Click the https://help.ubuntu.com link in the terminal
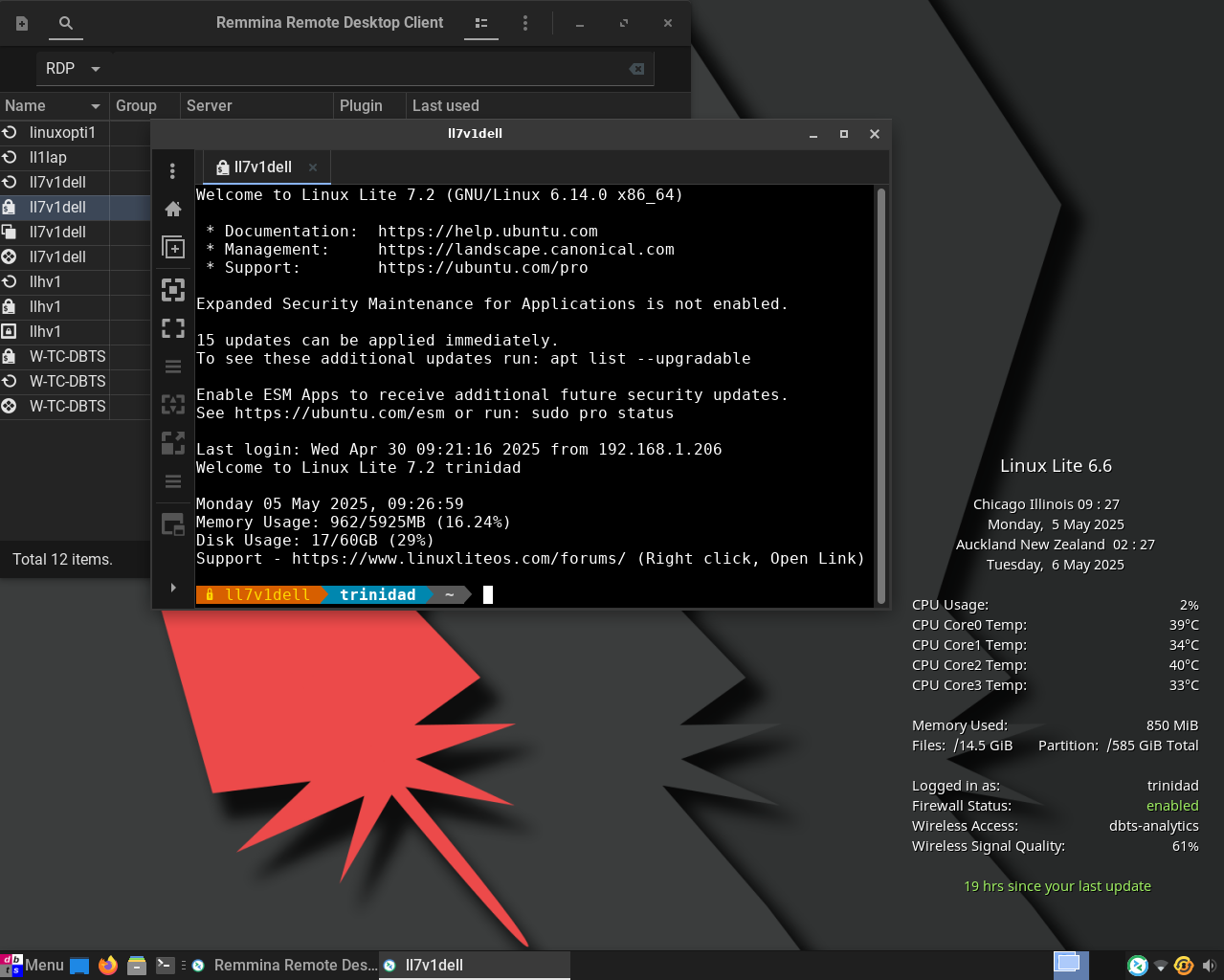Image resolution: width=1224 pixels, height=980 pixels. point(487,232)
